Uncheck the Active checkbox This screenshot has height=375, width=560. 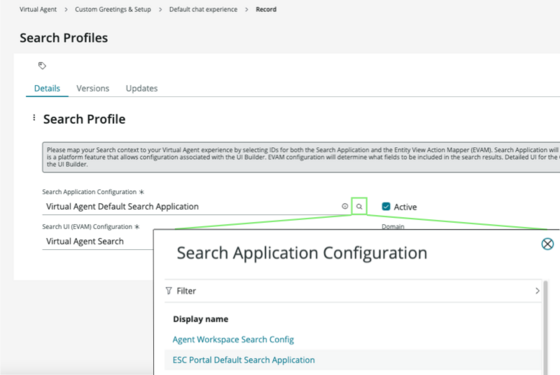coord(386,206)
